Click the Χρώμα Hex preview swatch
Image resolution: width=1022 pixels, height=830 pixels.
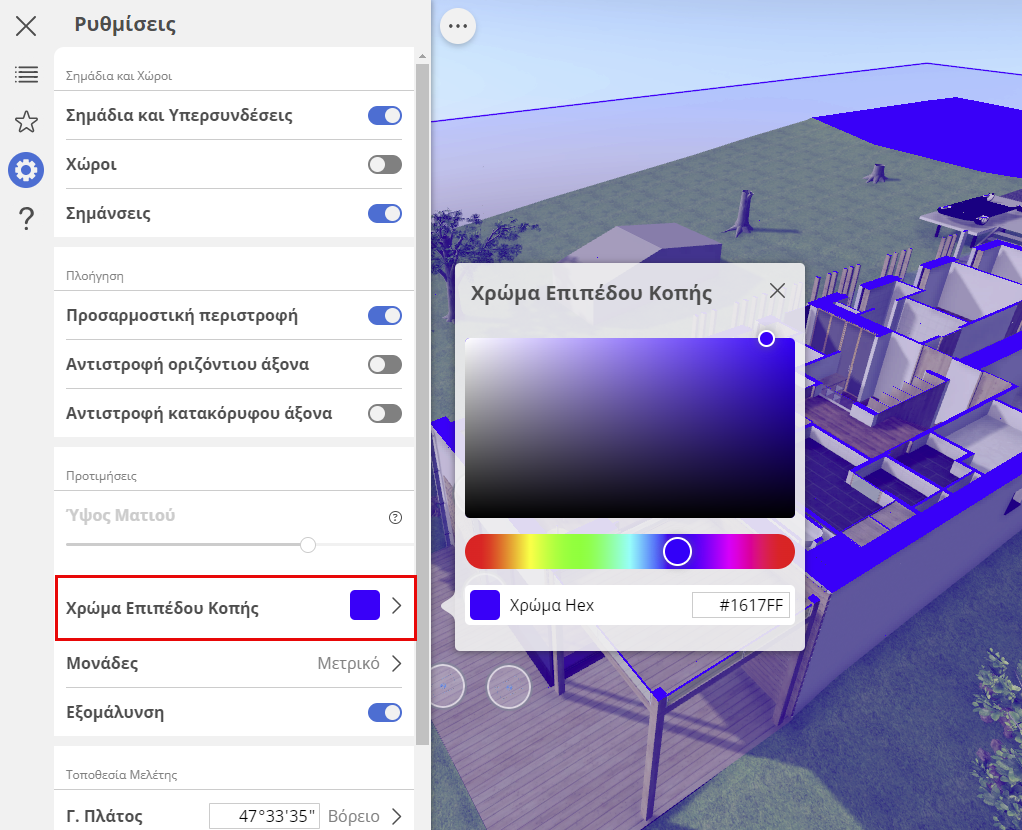coord(485,605)
